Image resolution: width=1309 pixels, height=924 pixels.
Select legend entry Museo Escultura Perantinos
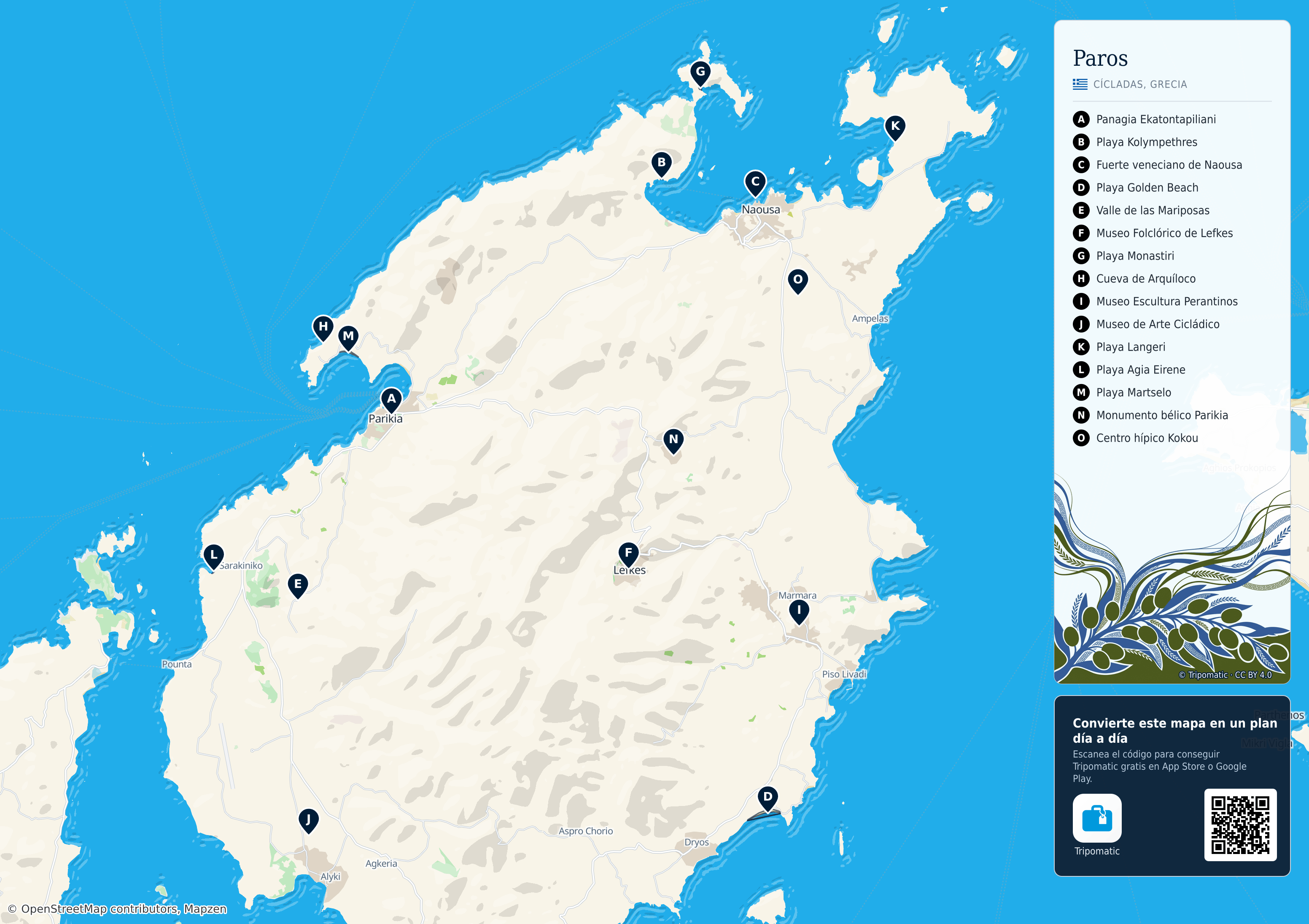pos(1155,302)
